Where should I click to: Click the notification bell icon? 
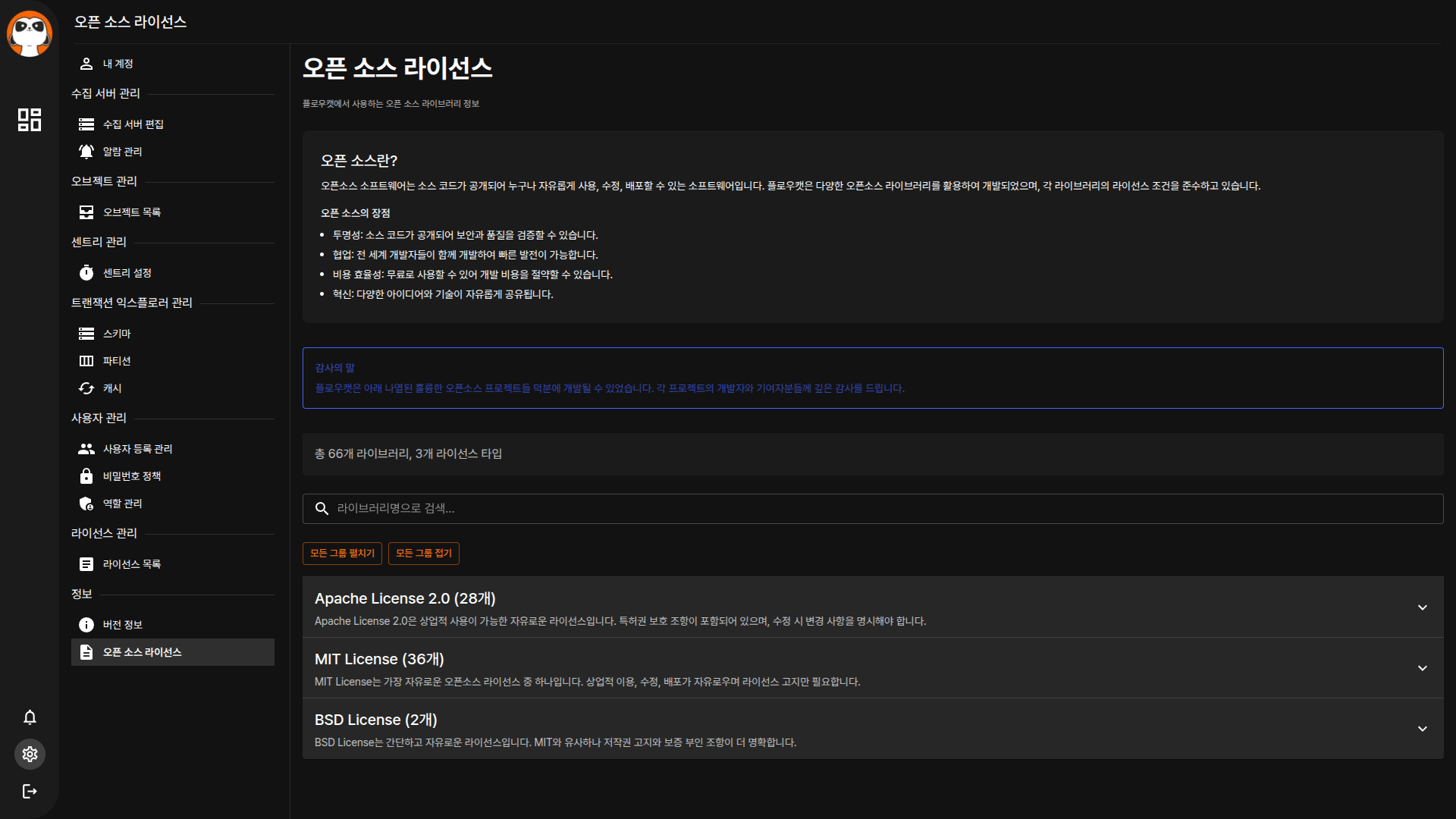[x=30, y=717]
